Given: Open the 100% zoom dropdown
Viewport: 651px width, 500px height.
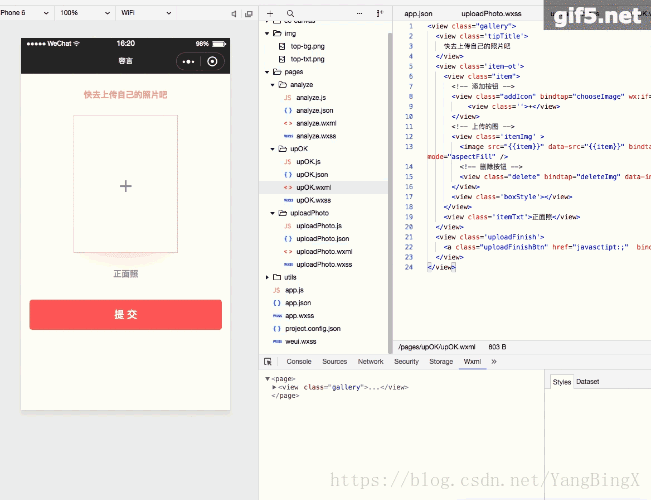Looking at the screenshot, I should click(x=85, y=13).
